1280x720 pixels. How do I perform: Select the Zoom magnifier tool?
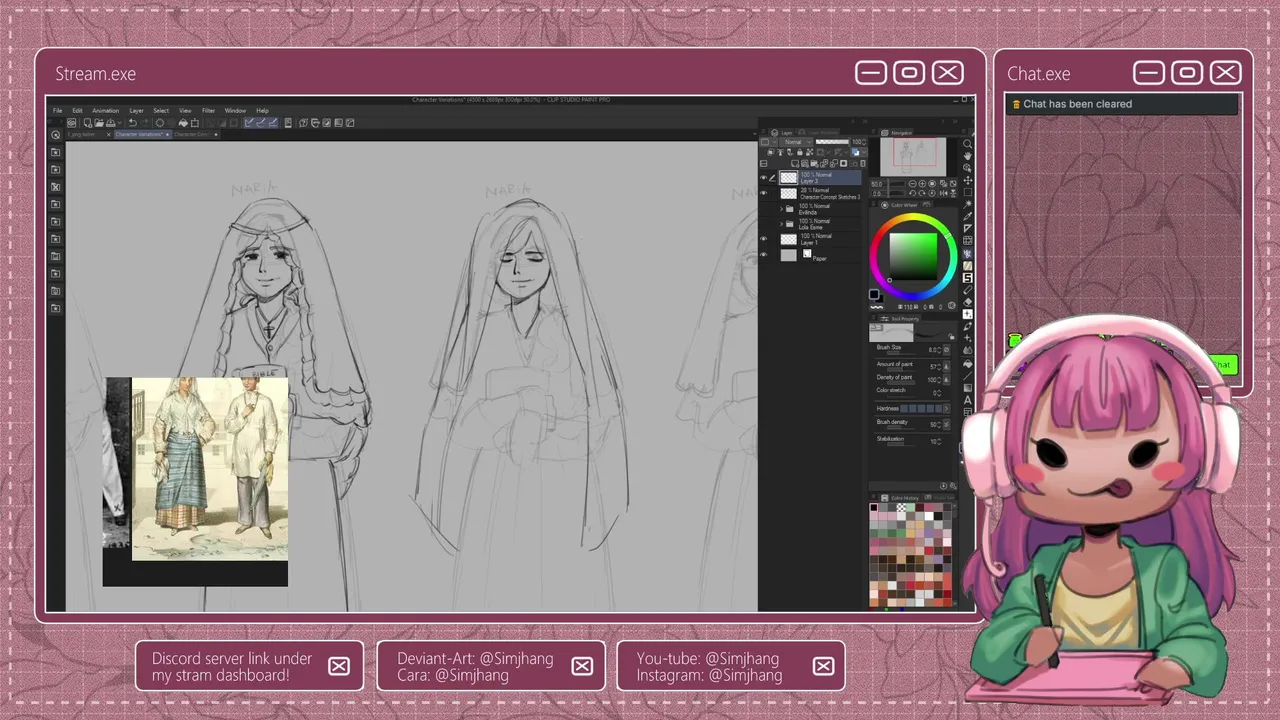[968, 144]
